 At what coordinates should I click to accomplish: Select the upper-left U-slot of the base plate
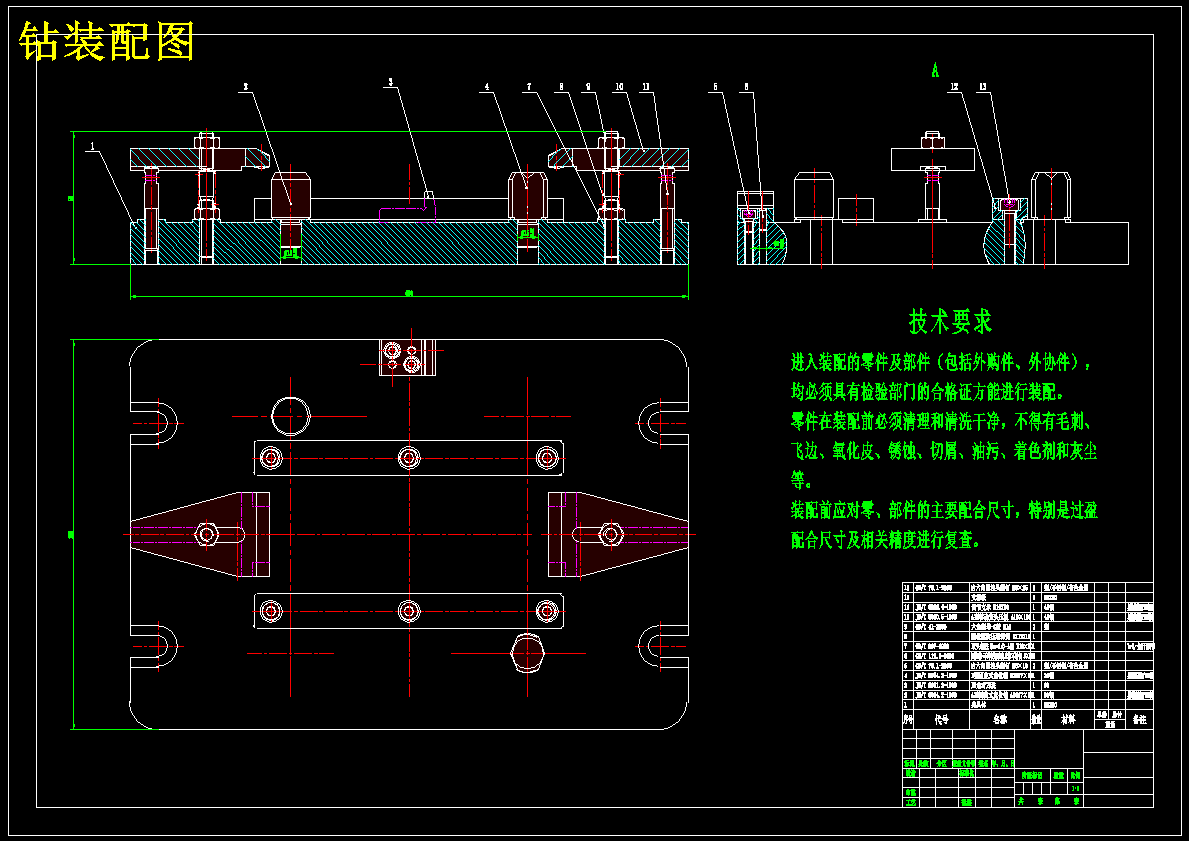(x=154, y=422)
